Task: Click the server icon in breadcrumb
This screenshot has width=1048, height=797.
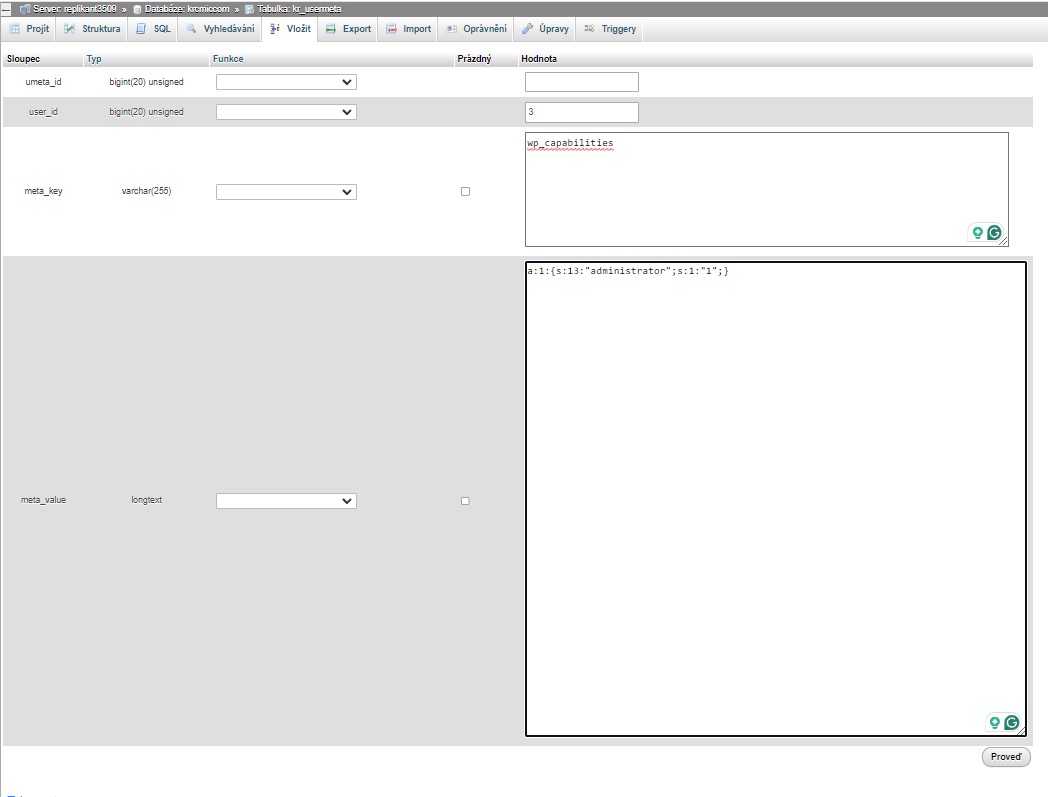Action: click(25, 9)
